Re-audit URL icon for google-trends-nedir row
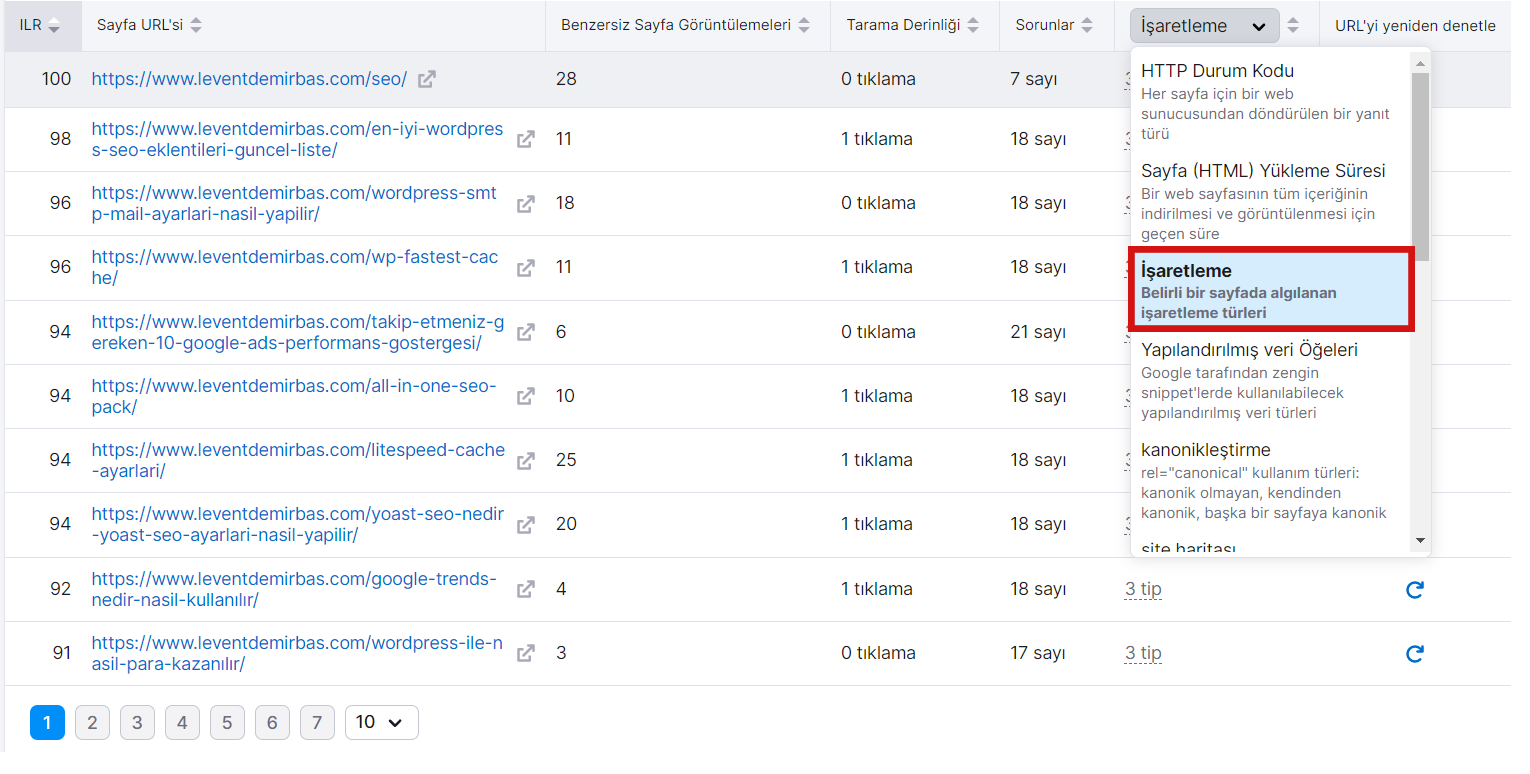 1414,590
